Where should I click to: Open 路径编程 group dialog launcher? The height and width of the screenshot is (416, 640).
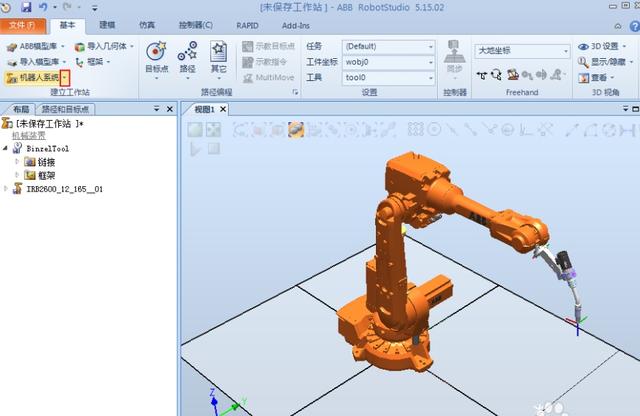pyautogui.click(x=295, y=93)
